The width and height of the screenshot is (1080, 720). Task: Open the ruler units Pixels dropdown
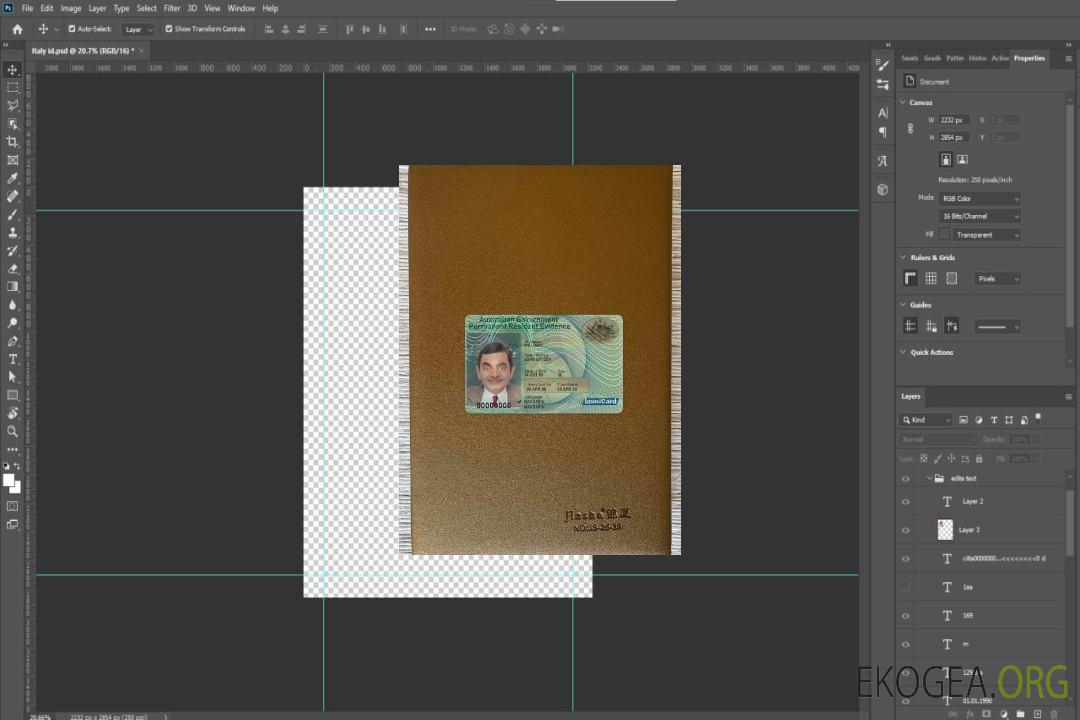pyautogui.click(x=997, y=278)
